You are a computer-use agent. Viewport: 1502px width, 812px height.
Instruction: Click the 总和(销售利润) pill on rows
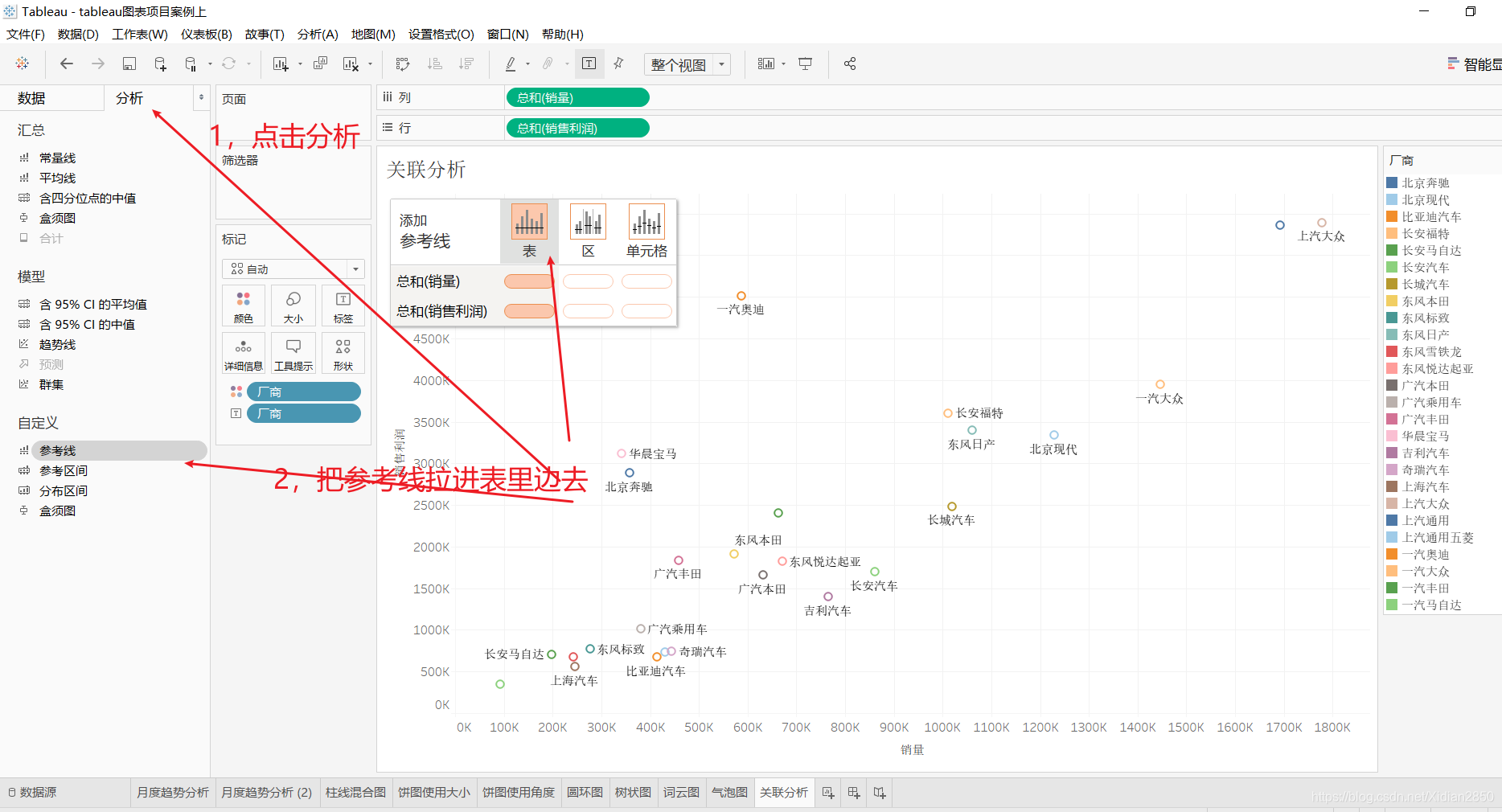tap(577, 128)
